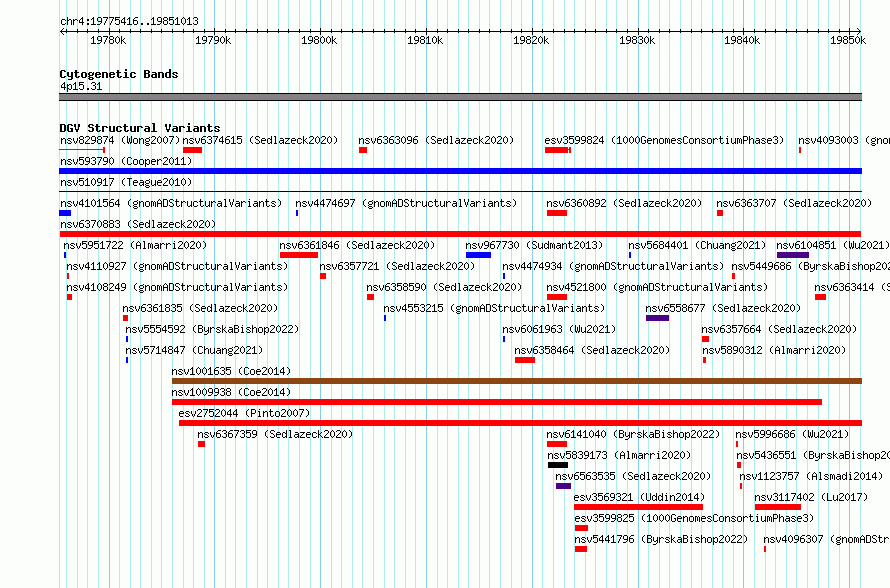Click nsv5441796 (ByrskaBishop2022) label
The height and width of the screenshot is (588, 890).
[x=661, y=539]
